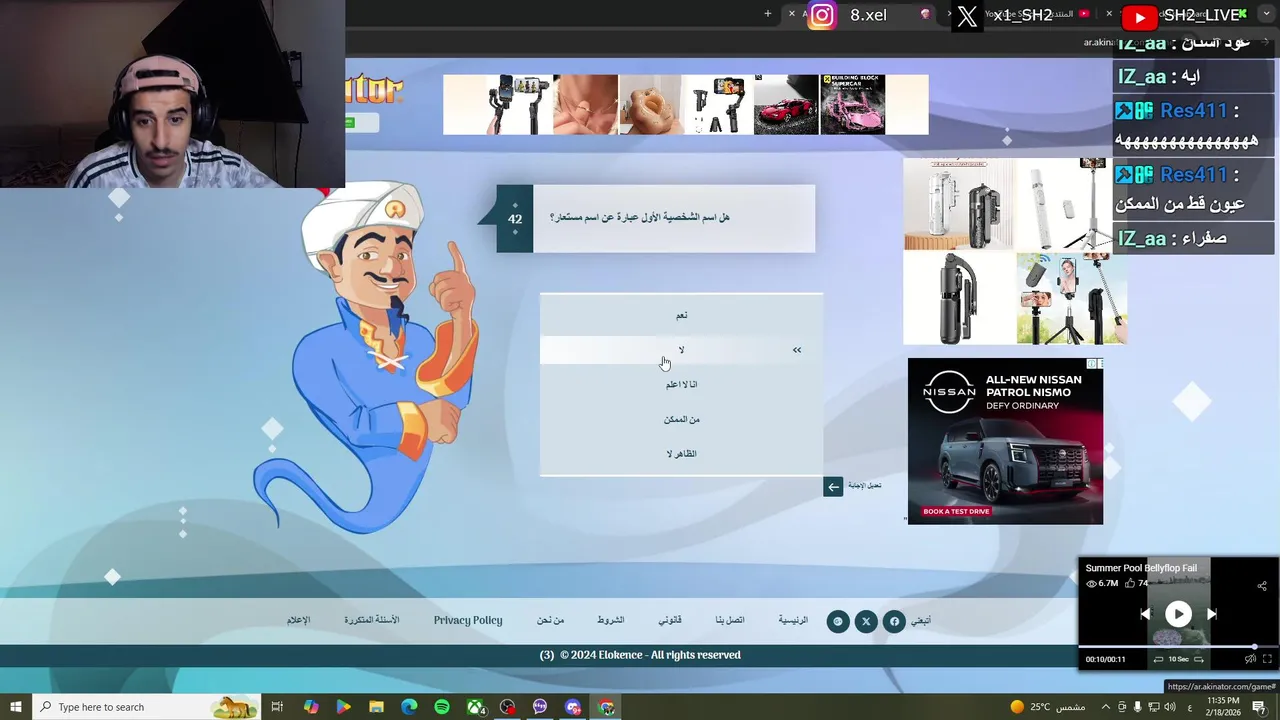
Task: Open volume control in system tray
Action: coord(1170,707)
